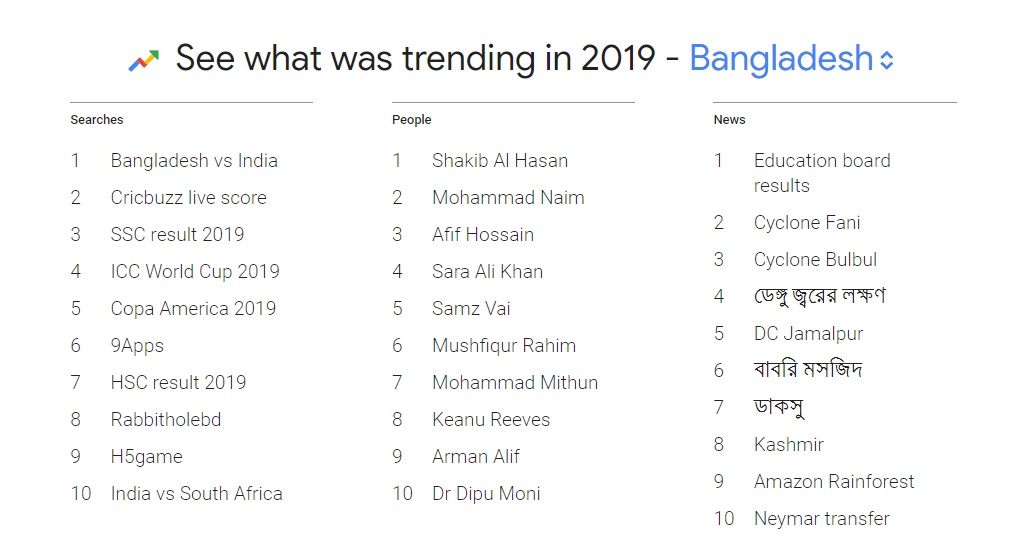Click the Google Trends arrow icon

click(144, 60)
